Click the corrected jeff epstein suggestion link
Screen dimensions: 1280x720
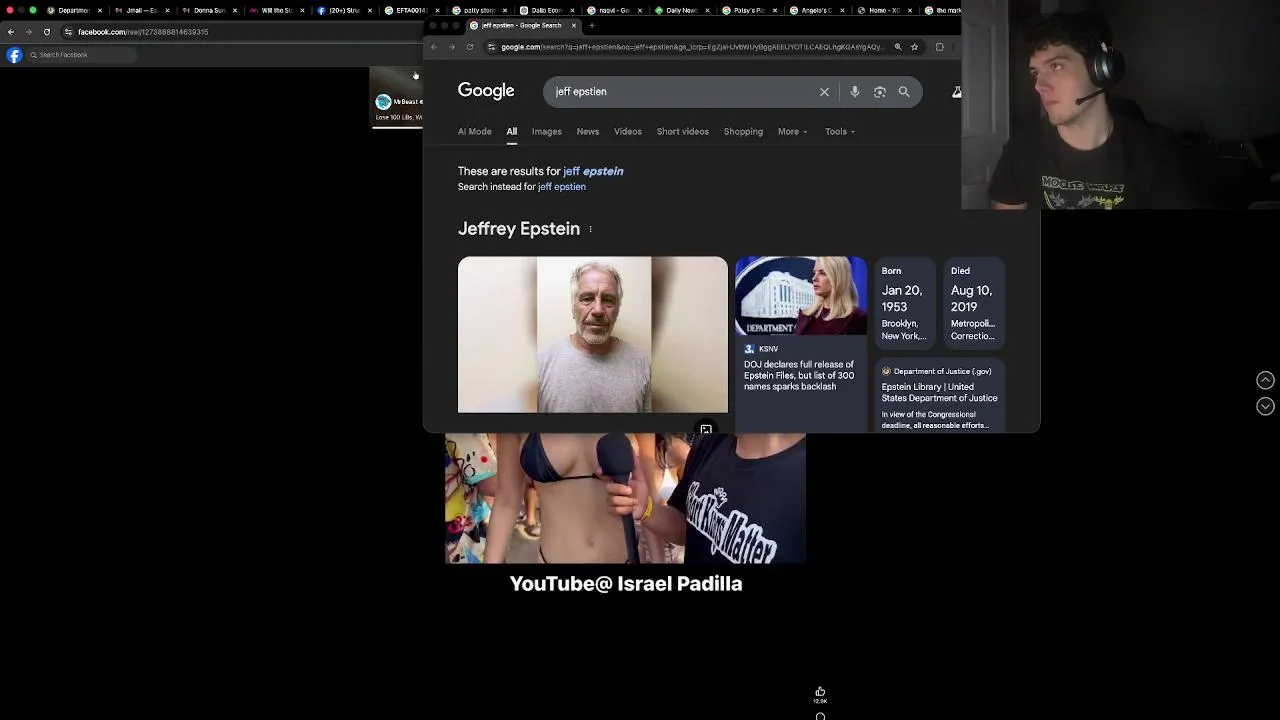(593, 172)
